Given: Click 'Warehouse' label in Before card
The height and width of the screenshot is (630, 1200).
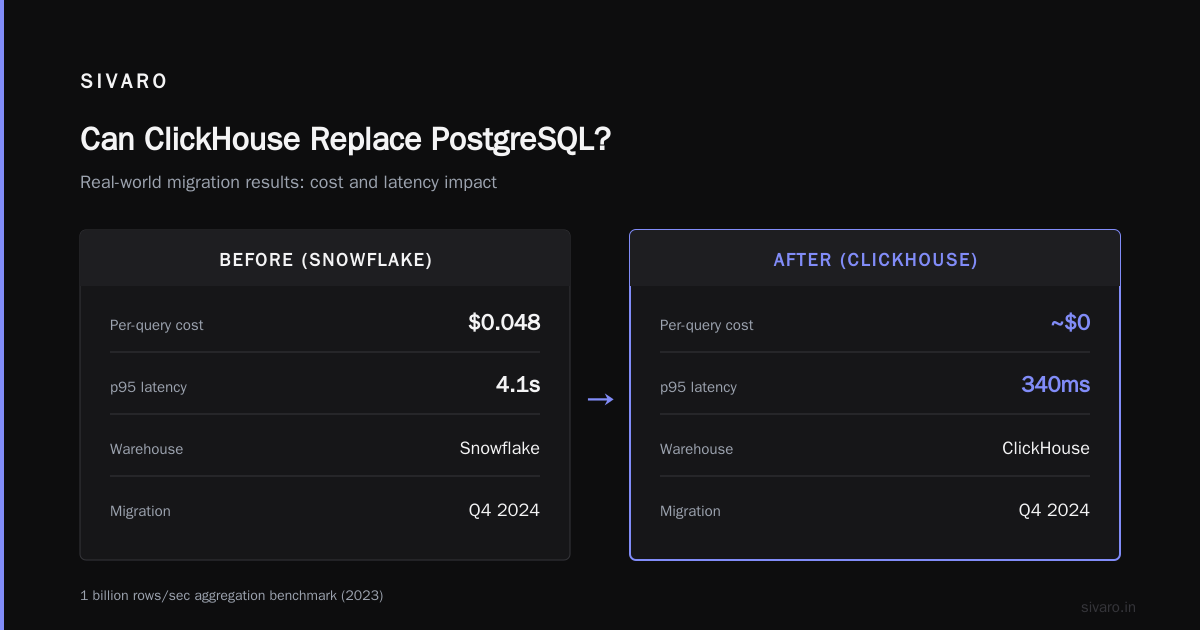Looking at the screenshot, I should (147, 449).
